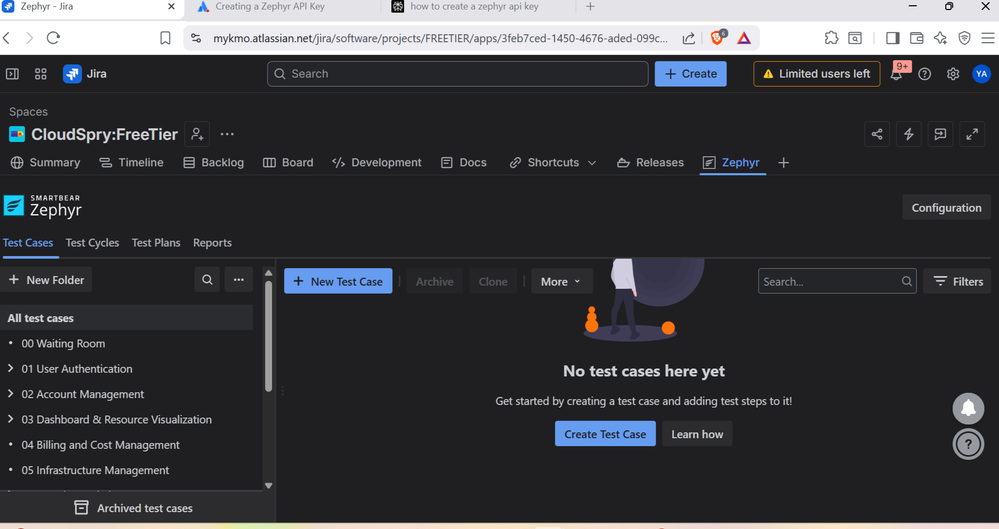Open the Jira help question mark icon

[x=924, y=74]
